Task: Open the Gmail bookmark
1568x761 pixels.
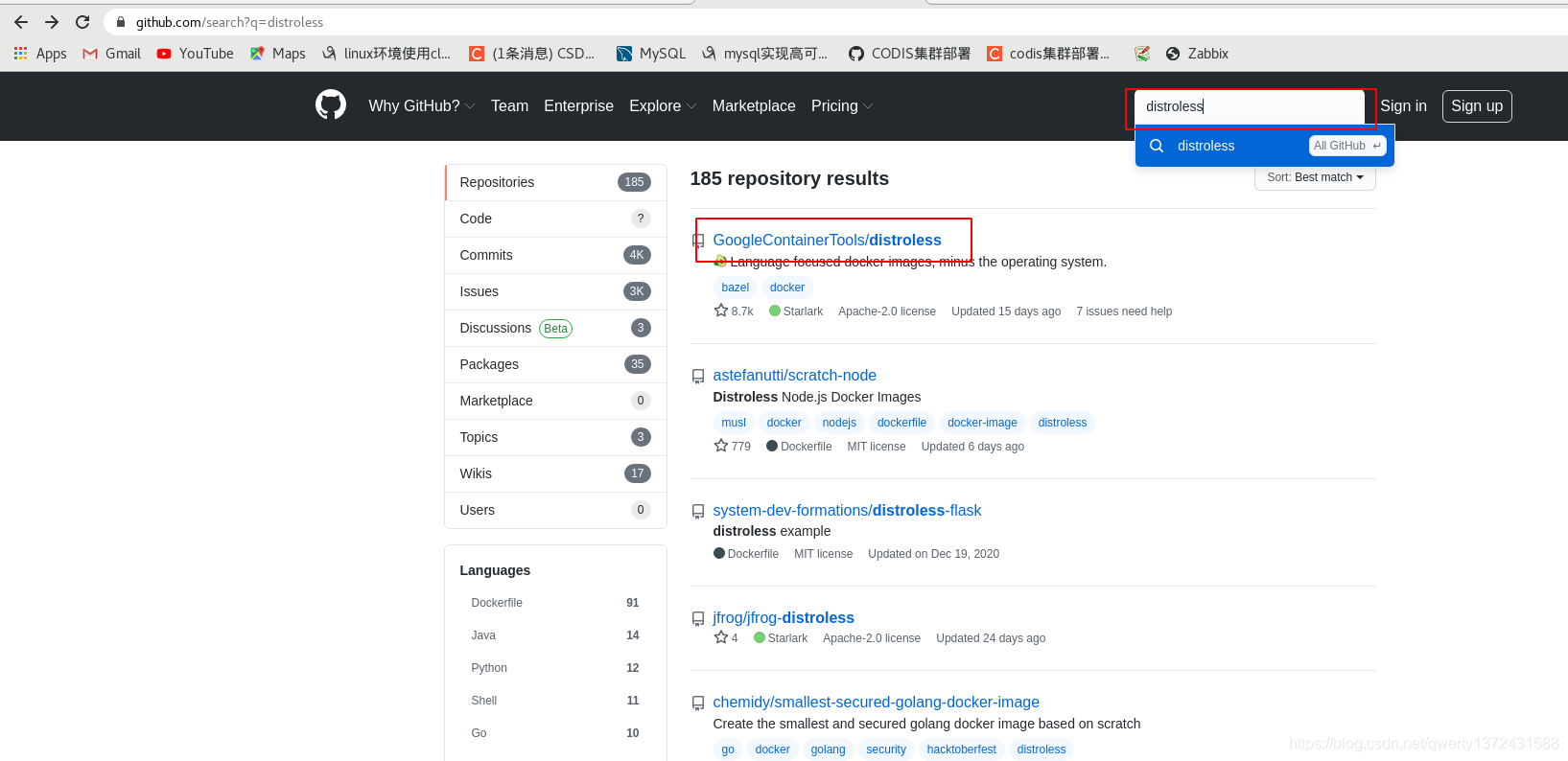Action: [x=112, y=54]
